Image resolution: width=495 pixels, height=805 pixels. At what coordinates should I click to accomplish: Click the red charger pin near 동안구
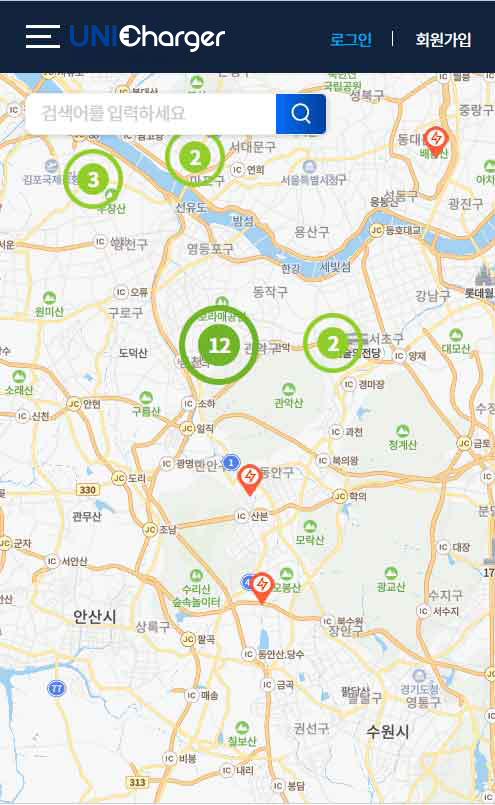click(x=250, y=480)
